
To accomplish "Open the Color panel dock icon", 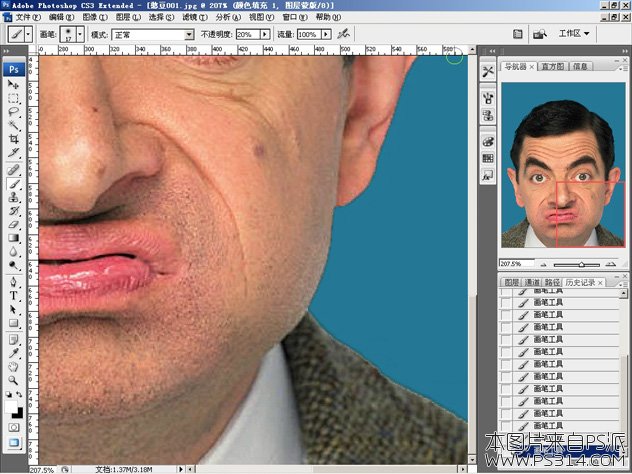I will (488, 142).
